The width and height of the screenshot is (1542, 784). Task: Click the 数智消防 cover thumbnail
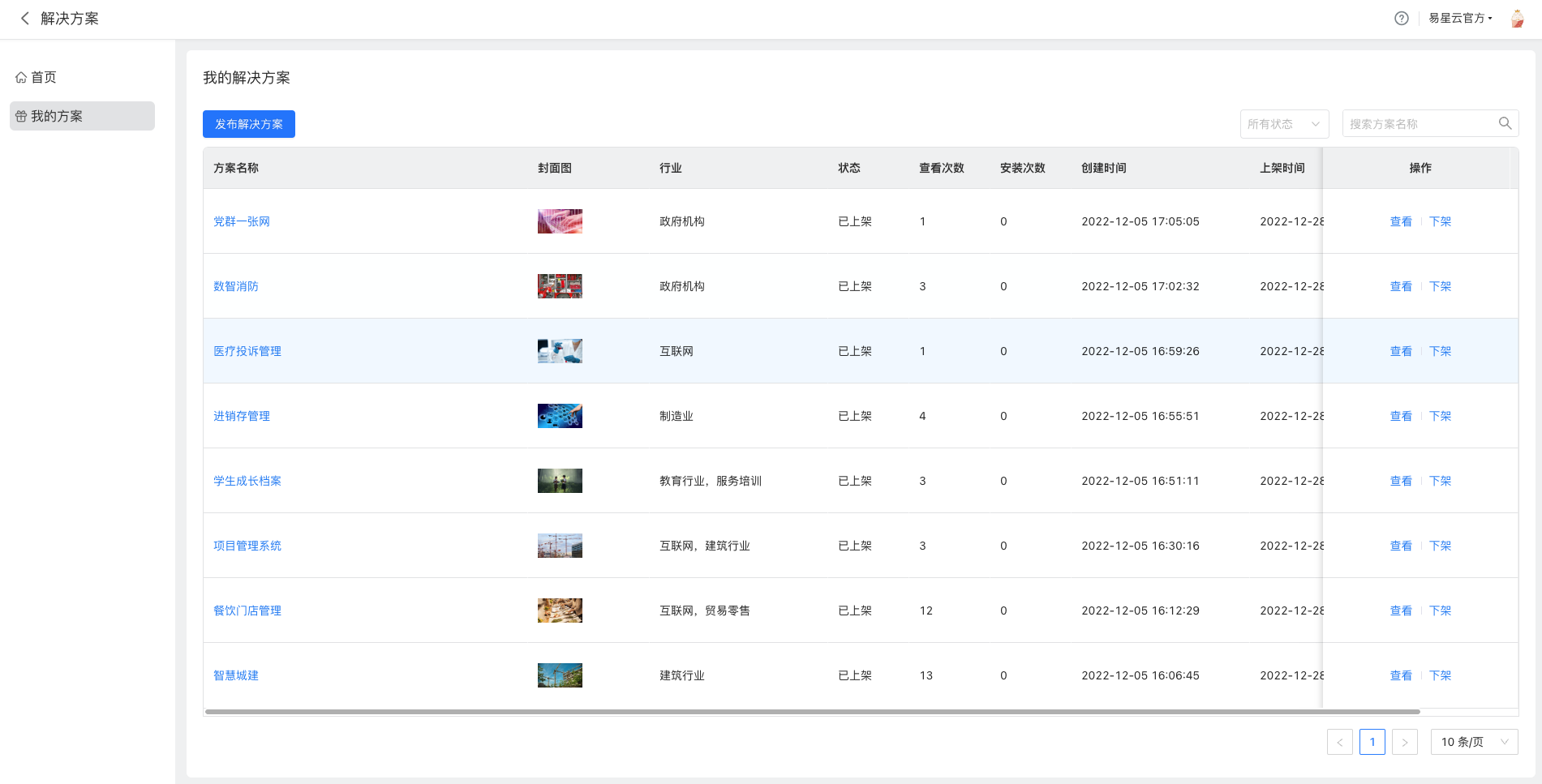click(560, 286)
